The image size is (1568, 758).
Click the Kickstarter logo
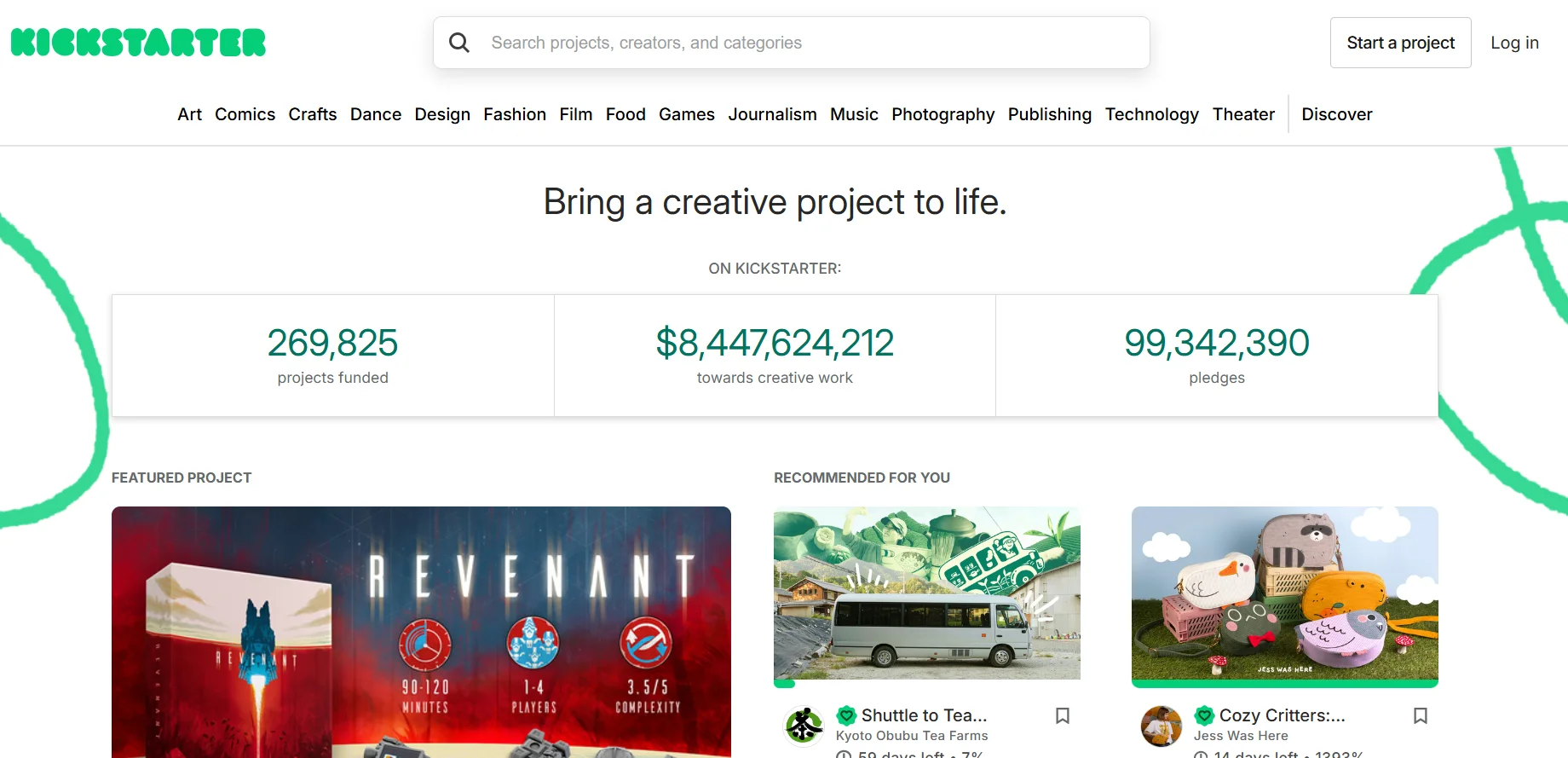click(x=138, y=43)
